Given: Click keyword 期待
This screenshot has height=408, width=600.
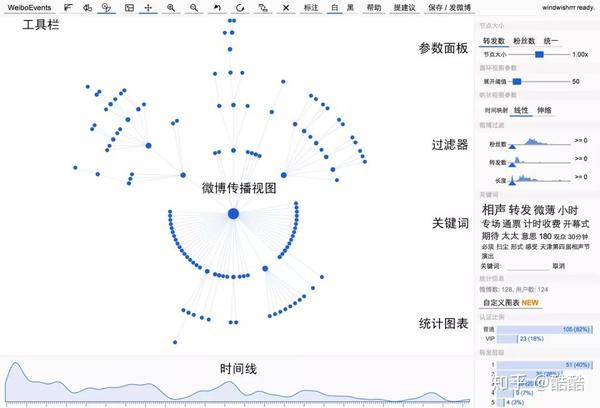Looking at the screenshot, I should click(490, 236).
